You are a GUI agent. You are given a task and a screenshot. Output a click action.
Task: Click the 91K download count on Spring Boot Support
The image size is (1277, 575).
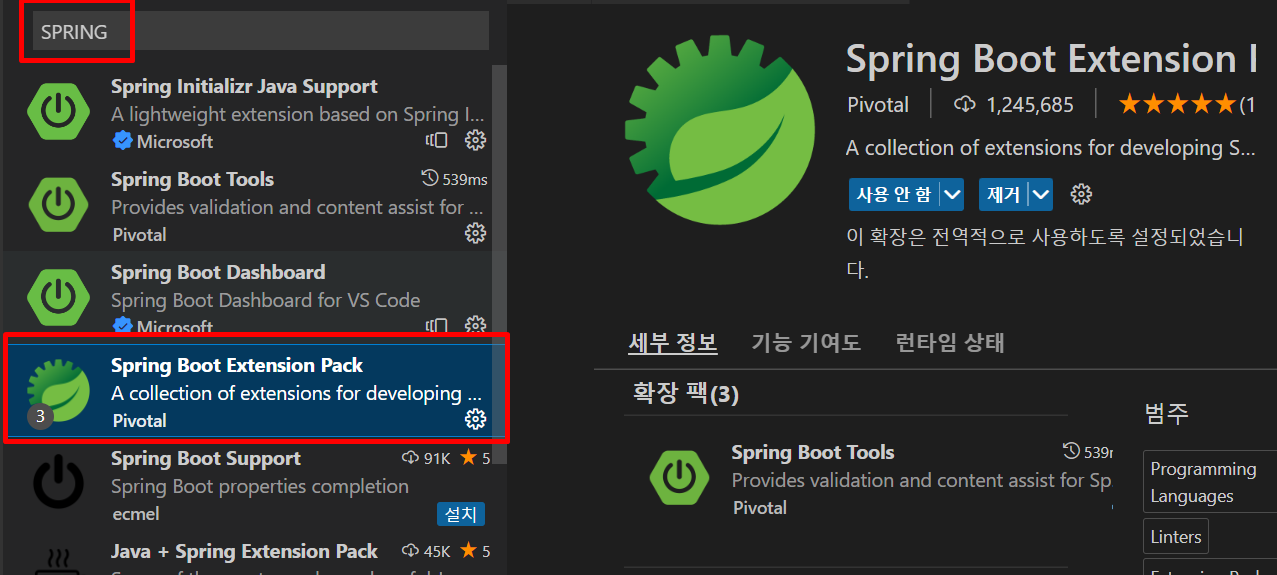[427, 458]
